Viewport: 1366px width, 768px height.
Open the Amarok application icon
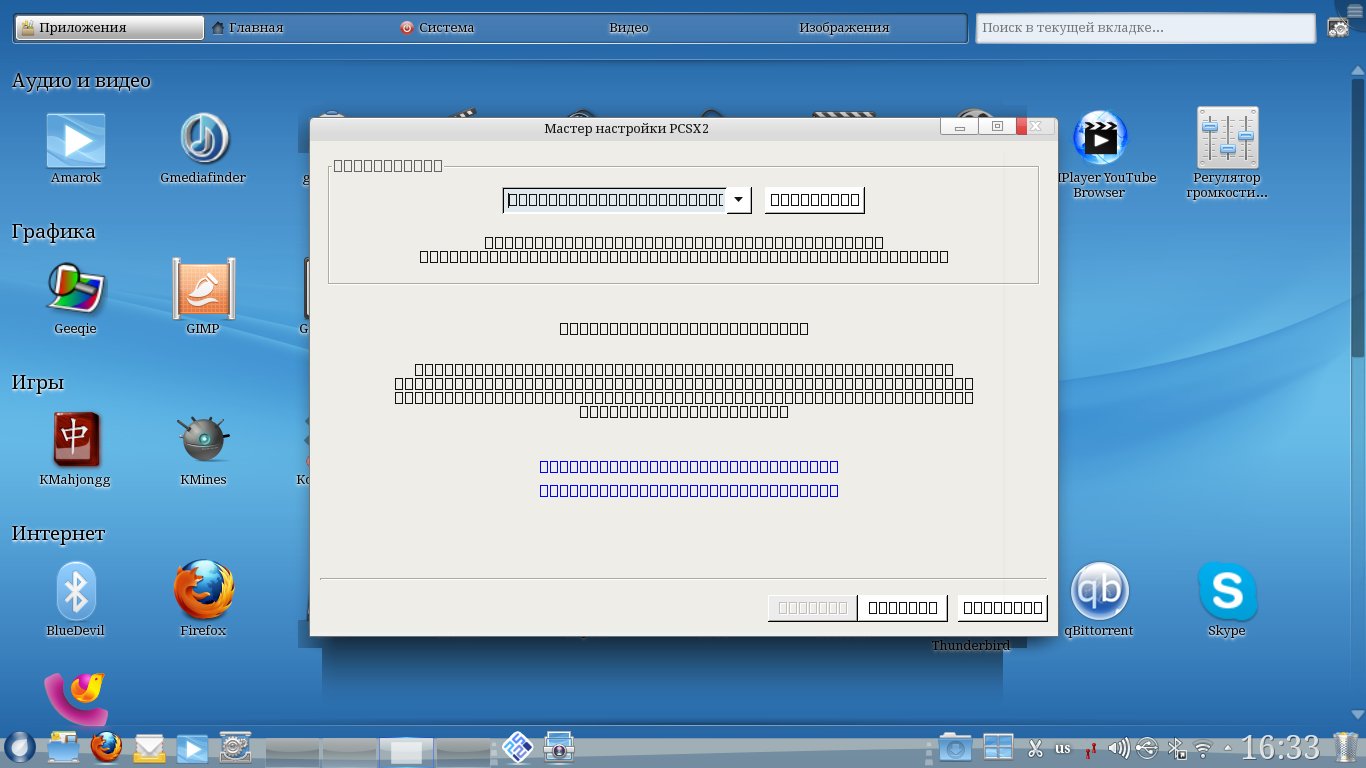76,140
